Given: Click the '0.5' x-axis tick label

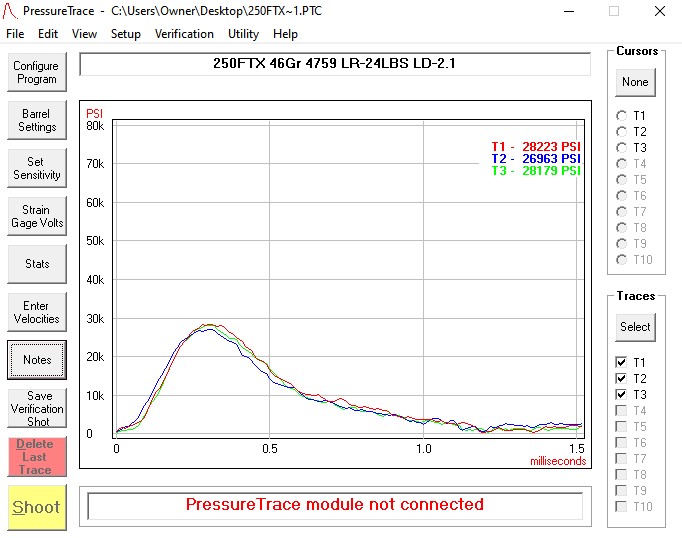Looking at the screenshot, I should pyautogui.click(x=270, y=449).
